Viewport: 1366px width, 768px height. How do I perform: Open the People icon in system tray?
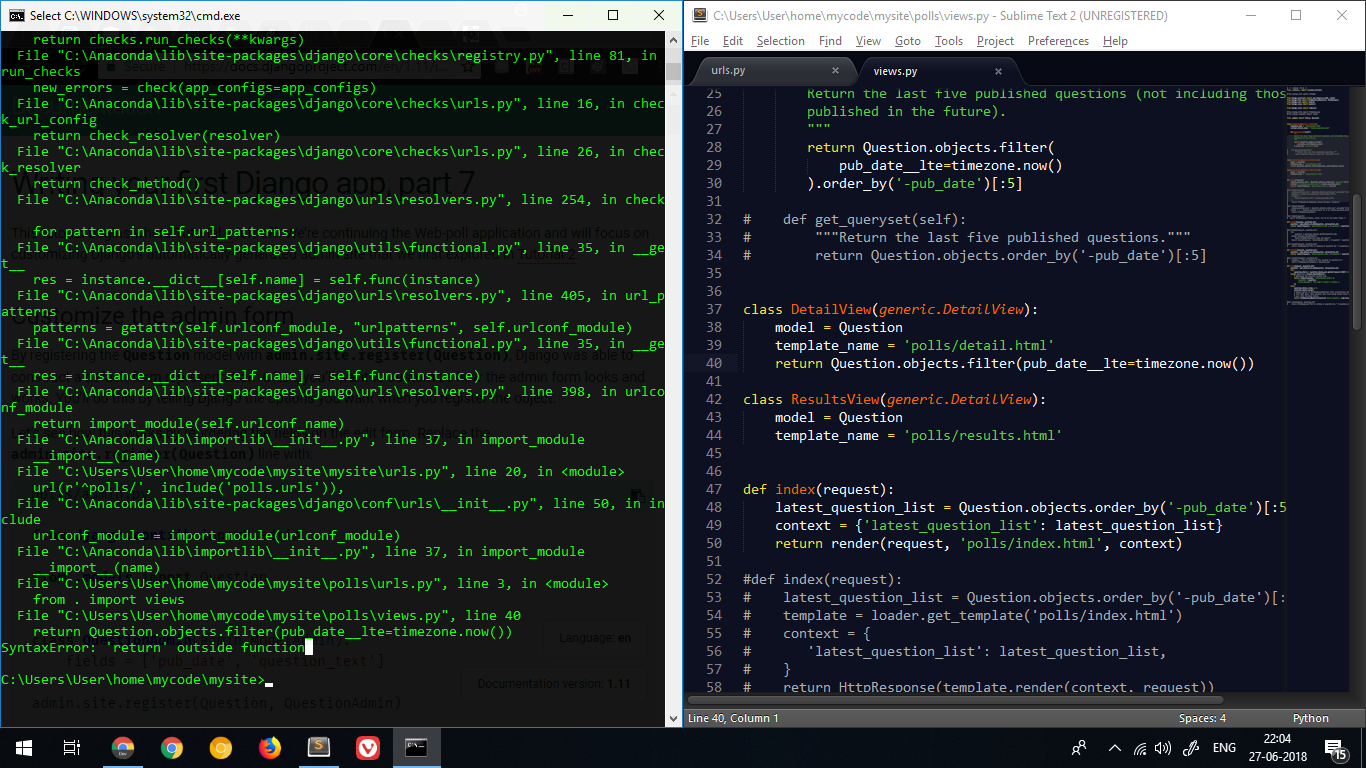tap(1079, 747)
